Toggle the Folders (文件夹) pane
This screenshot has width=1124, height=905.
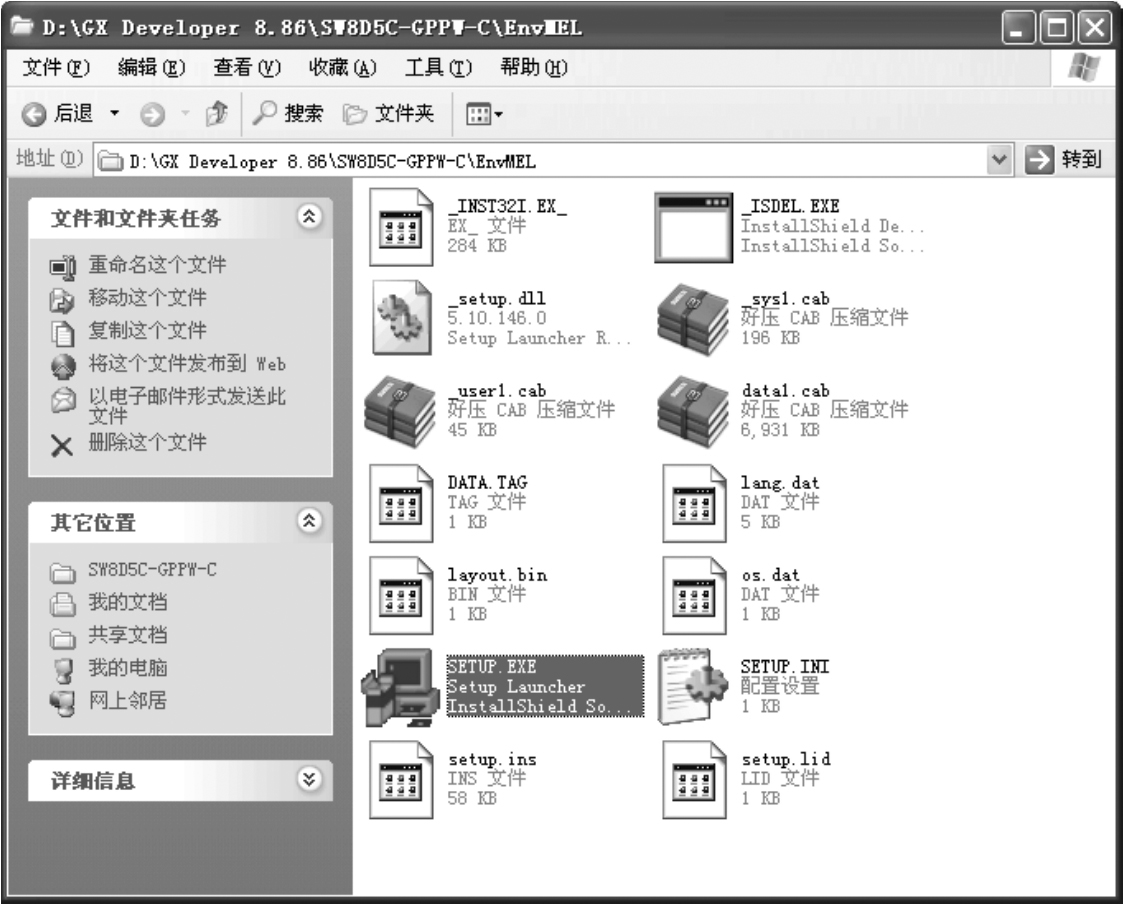[389, 113]
